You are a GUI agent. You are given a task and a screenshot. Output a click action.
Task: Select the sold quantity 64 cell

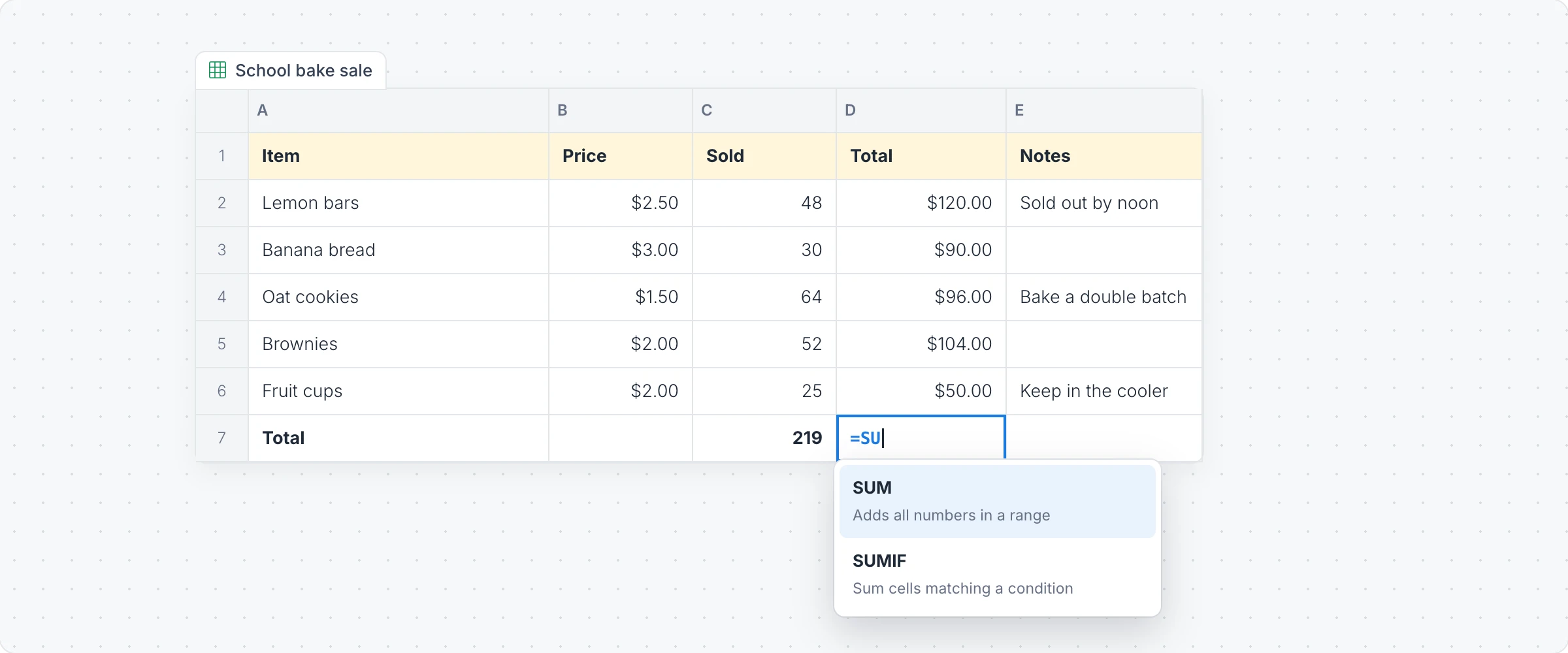point(764,297)
